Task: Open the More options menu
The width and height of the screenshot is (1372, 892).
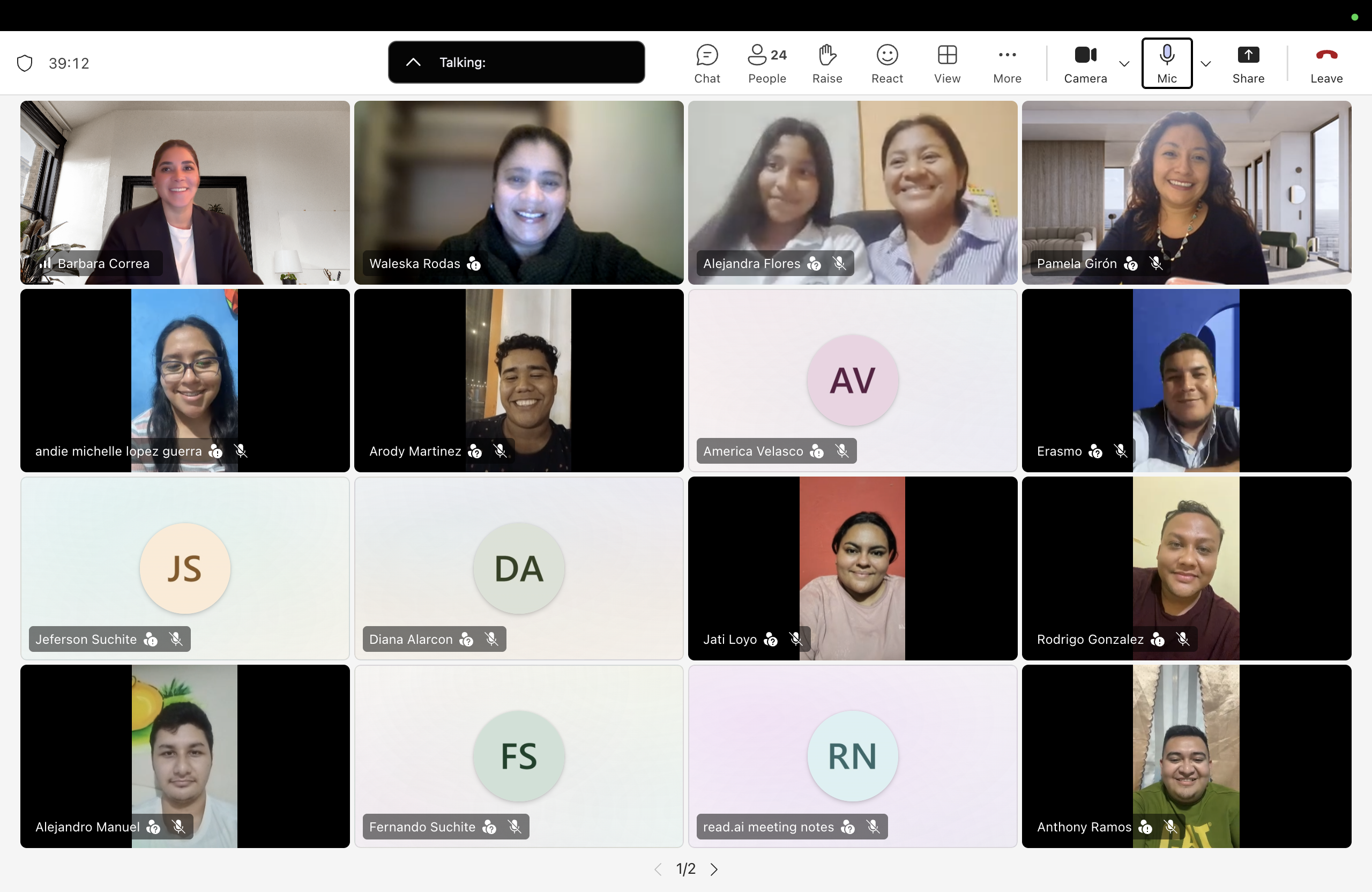Action: tap(1006, 63)
